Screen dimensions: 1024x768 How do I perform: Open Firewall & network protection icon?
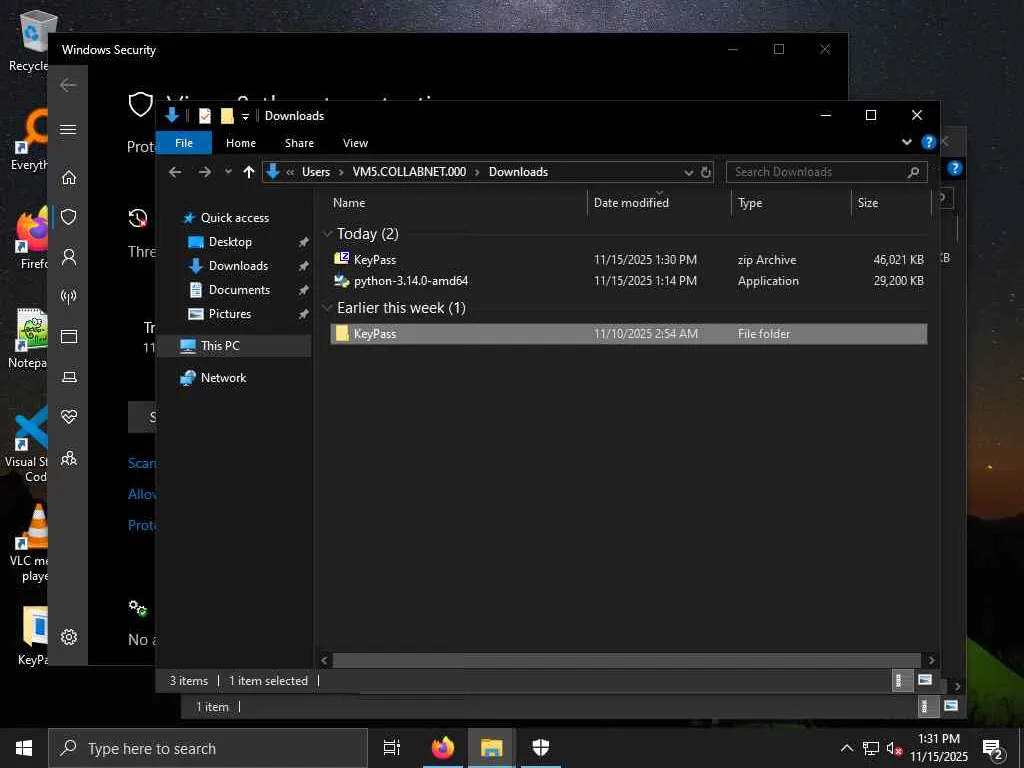[69, 297]
